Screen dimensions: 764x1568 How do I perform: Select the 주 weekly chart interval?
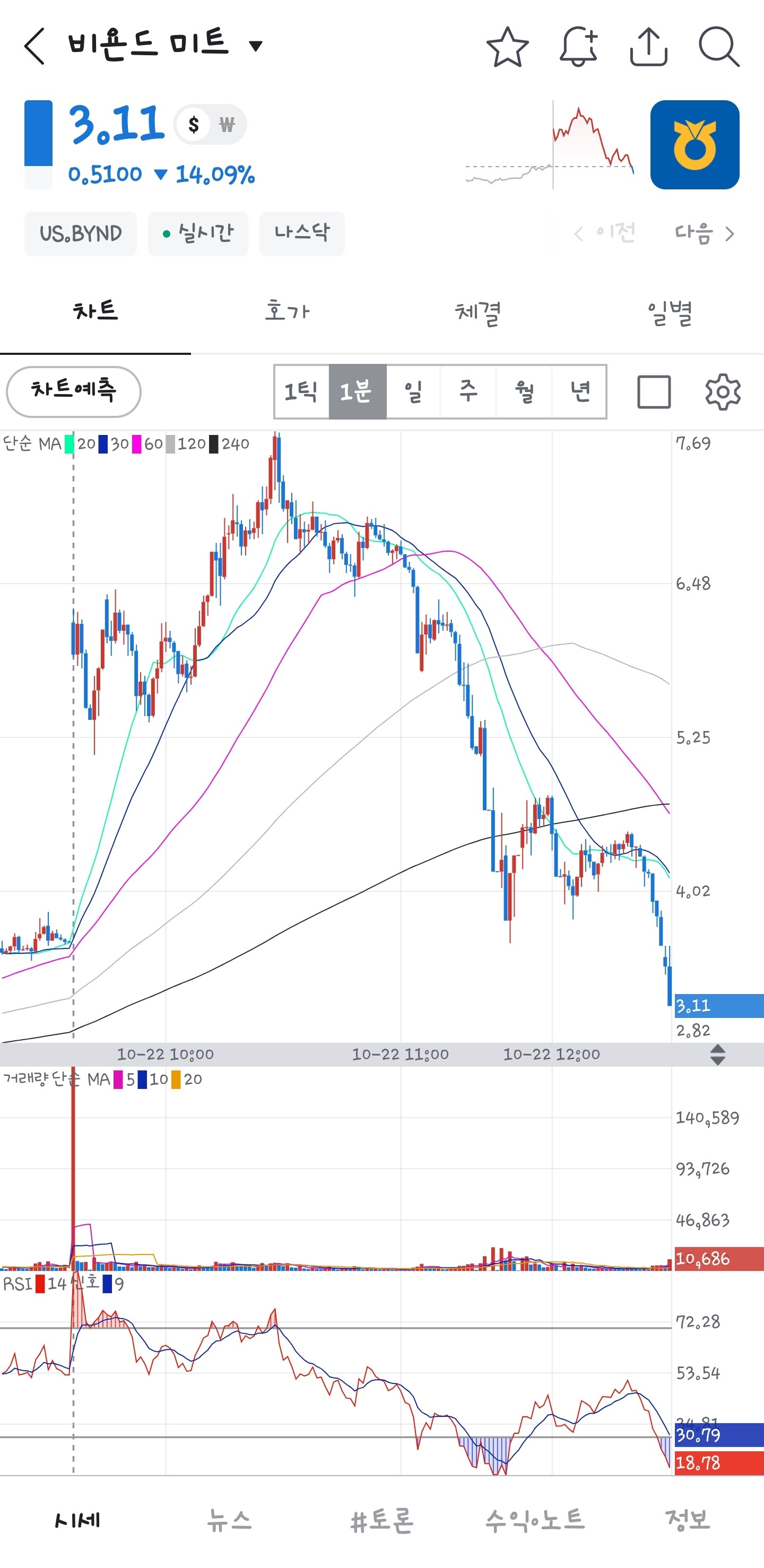(x=468, y=391)
